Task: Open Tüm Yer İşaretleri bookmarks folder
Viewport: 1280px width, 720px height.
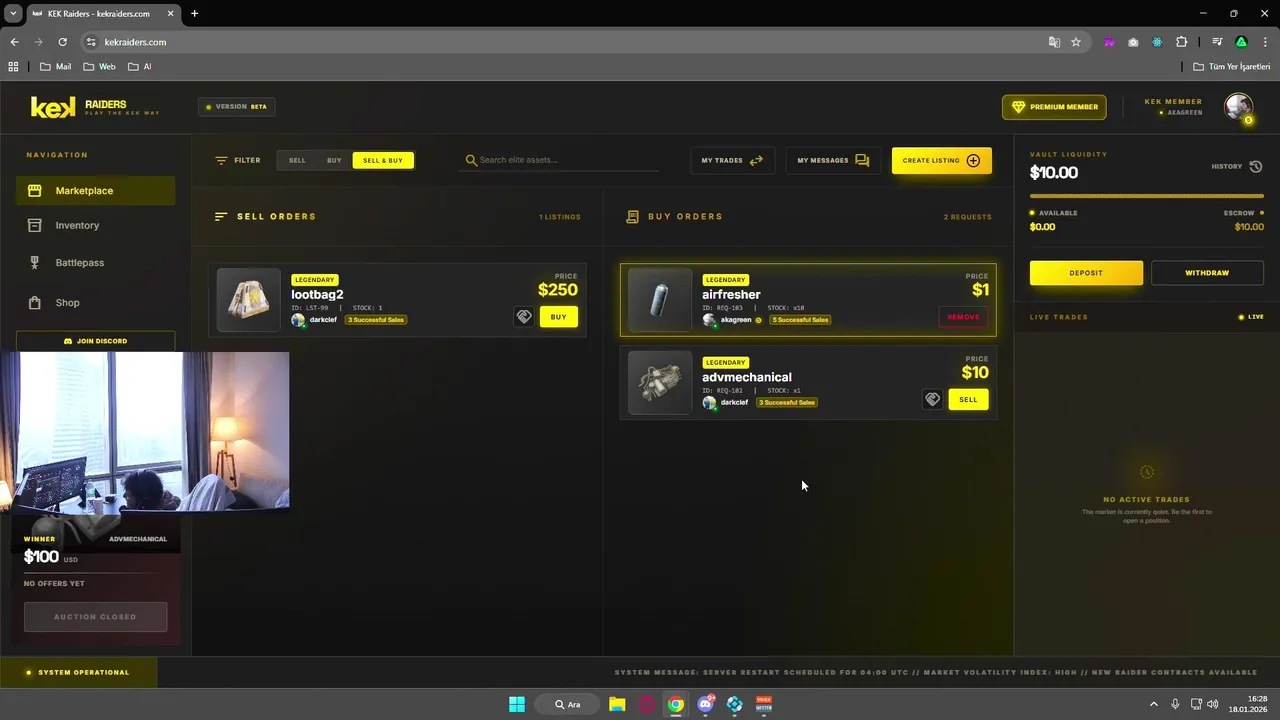Action: click(1231, 67)
